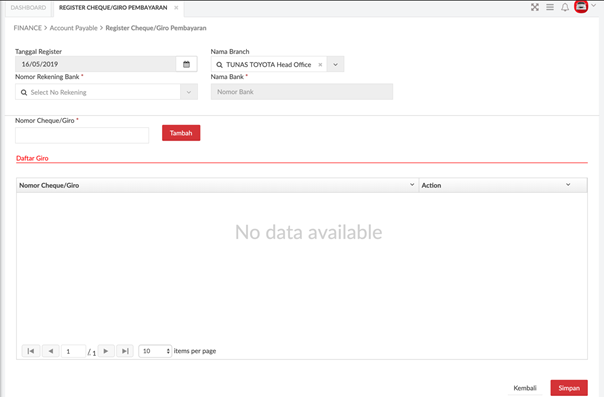Viewport: 604px width, 397px height.
Task: Click the search icon in Nama Branch
Action: 219,65
